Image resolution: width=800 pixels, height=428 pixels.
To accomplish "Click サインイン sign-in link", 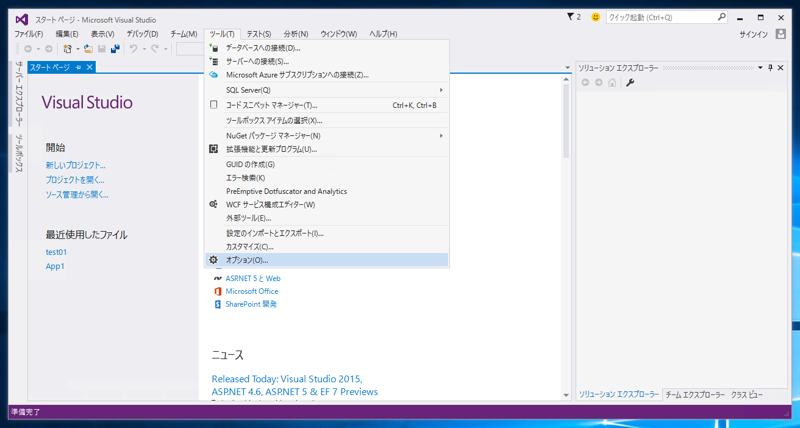I will pyautogui.click(x=753, y=35).
